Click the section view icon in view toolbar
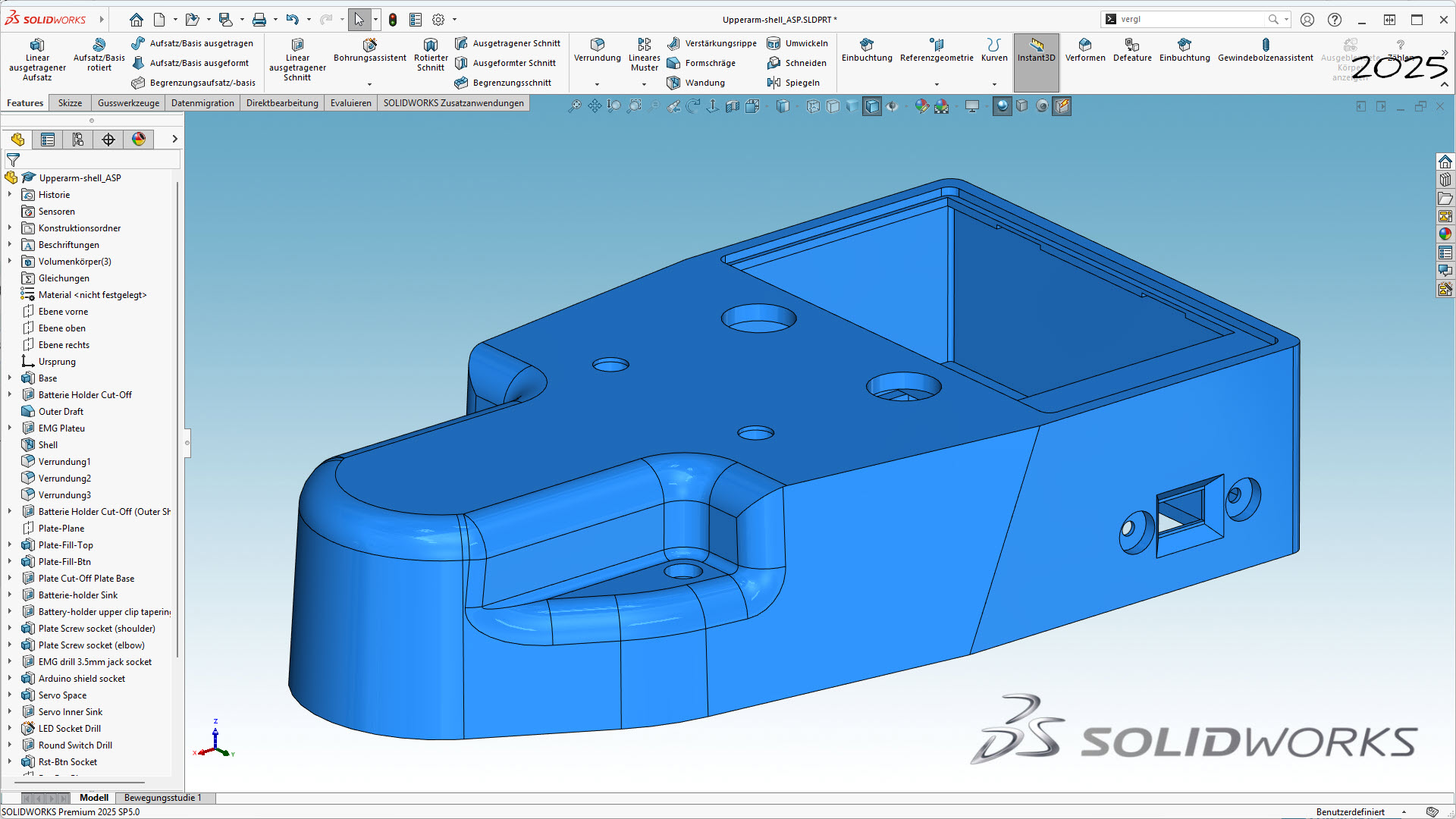Image resolution: width=1456 pixels, height=819 pixels. point(733,106)
